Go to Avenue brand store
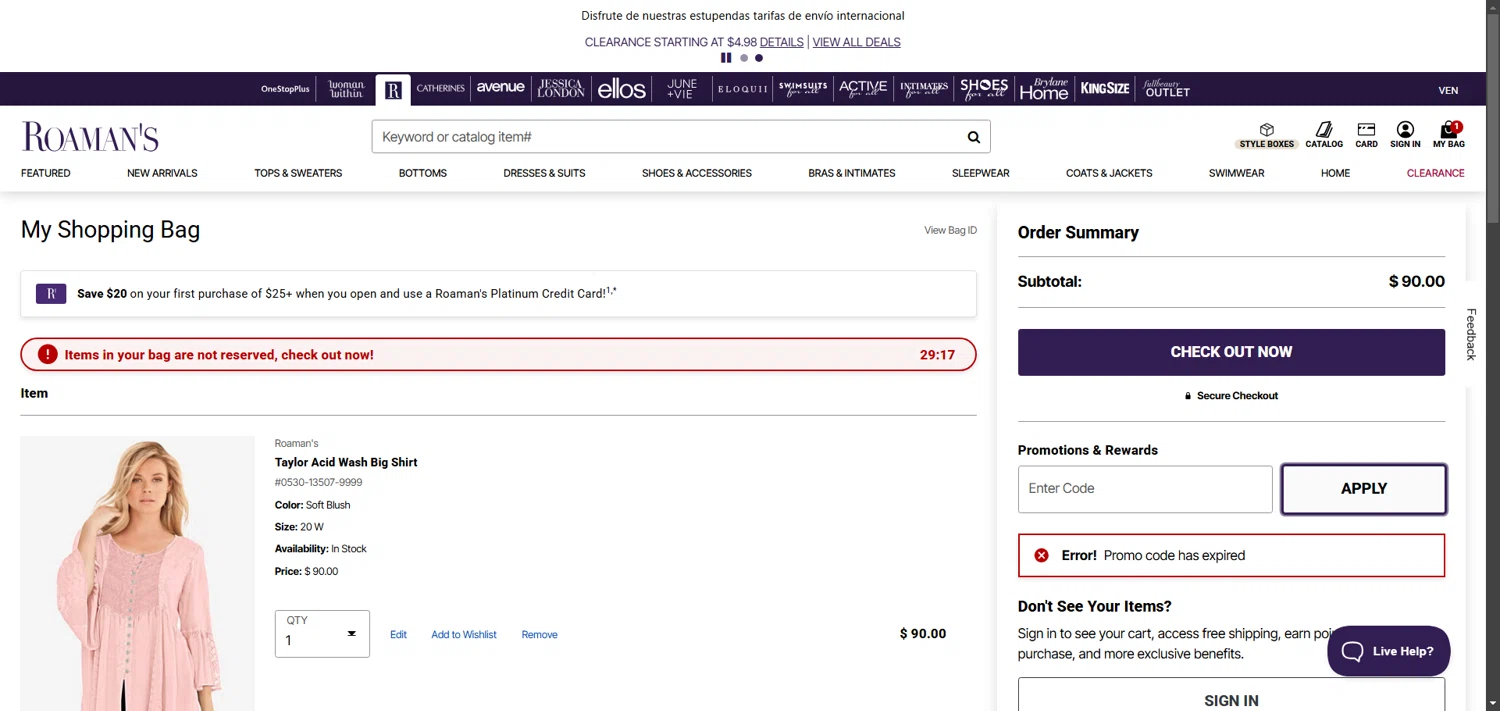The image size is (1500, 711). click(501, 88)
